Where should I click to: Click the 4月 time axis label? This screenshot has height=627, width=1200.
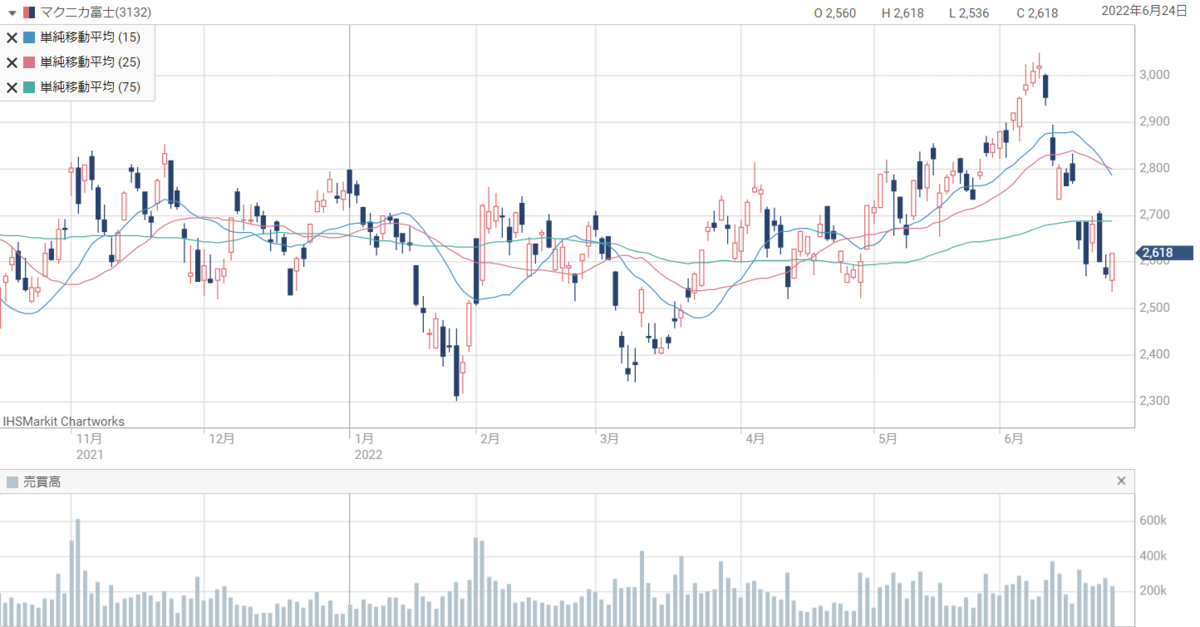coord(756,438)
